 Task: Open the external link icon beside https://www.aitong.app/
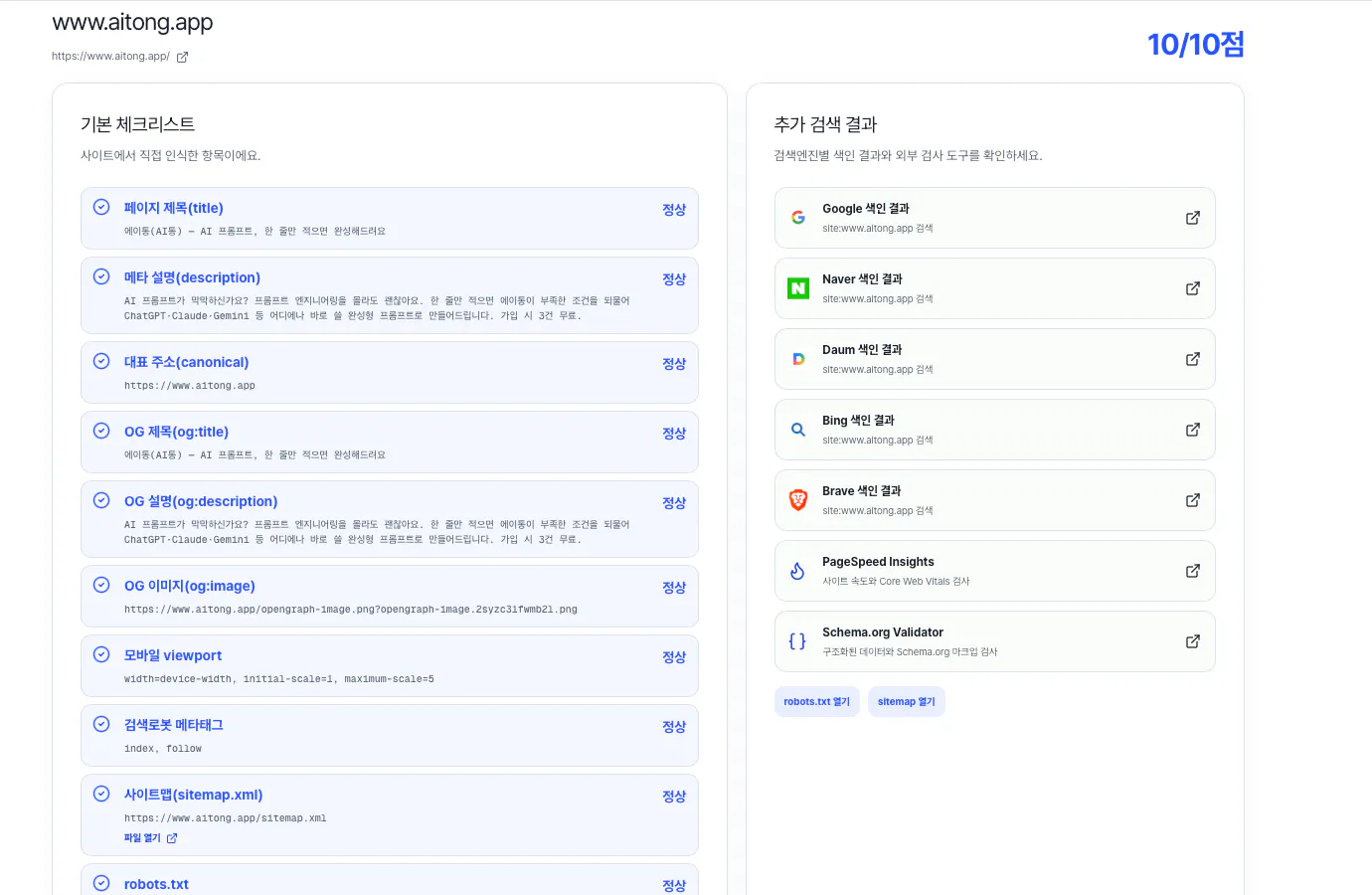point(182,57)
